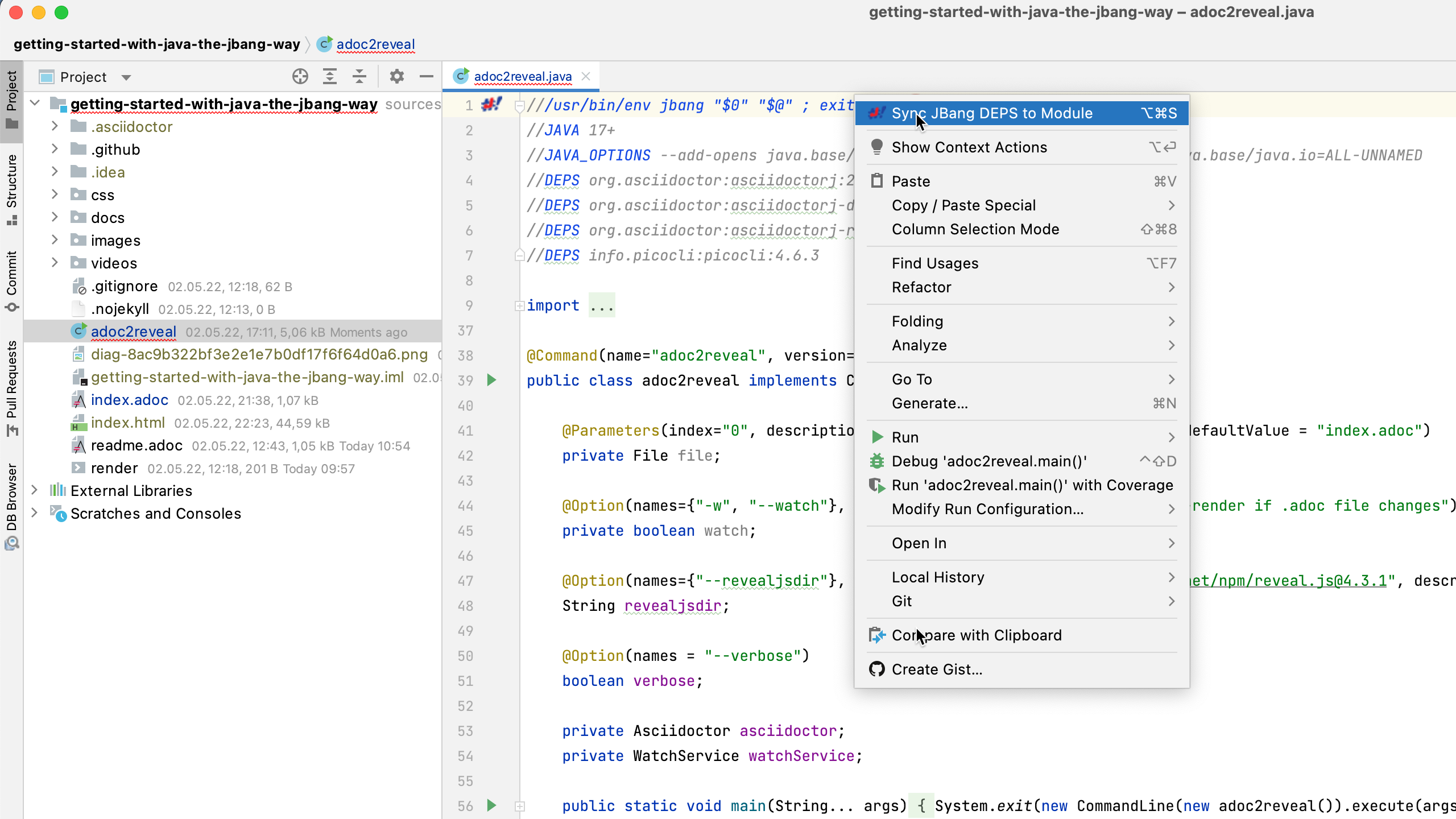This screenshot has width=1456, height=819.
Task: Open Copy / Paste Special submenu
Action: point(1022,205)
